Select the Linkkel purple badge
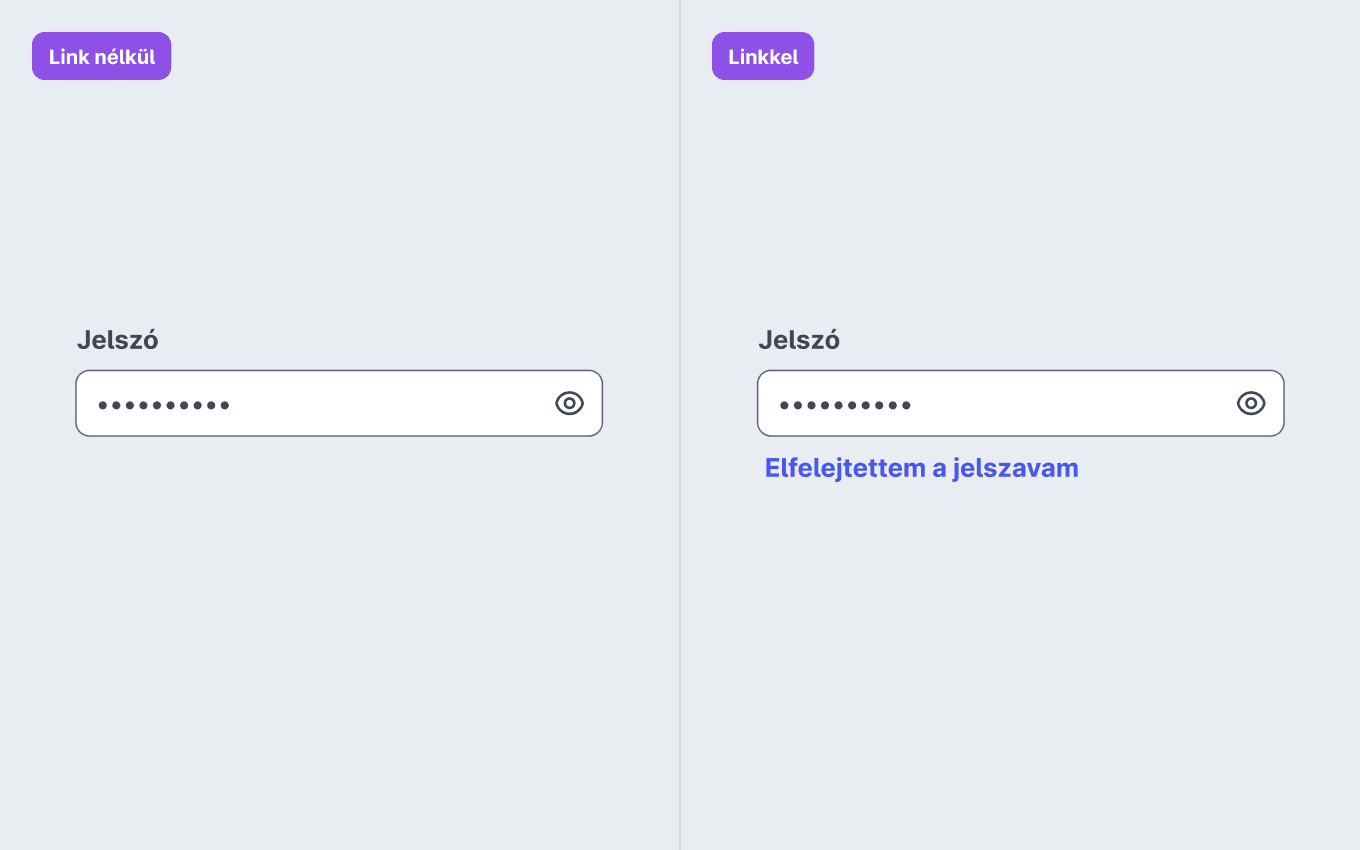Image resolution: width=1360 pixels, height=850 pixels. tap(763, 56)
